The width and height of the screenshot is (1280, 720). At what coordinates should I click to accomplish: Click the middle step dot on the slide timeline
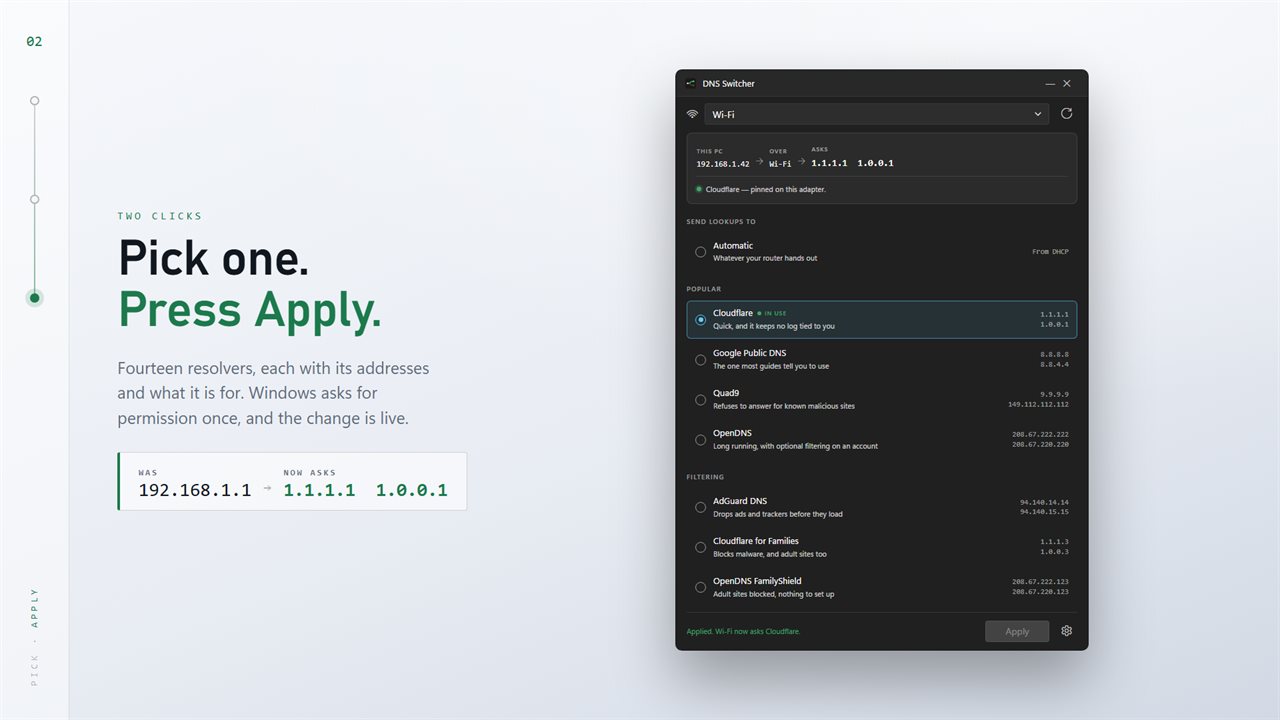[35, 199]
